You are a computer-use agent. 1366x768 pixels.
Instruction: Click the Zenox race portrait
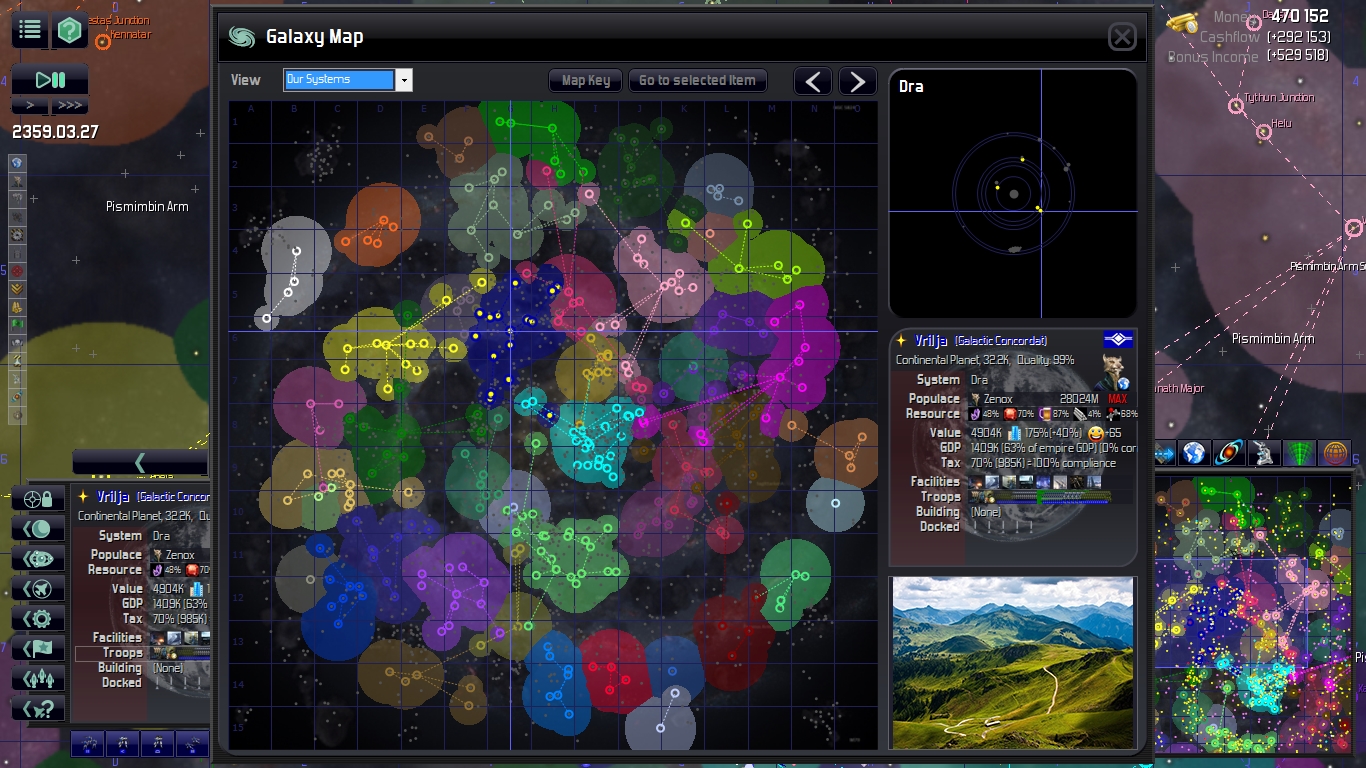pyautogui.click(x=1111, y=372)
